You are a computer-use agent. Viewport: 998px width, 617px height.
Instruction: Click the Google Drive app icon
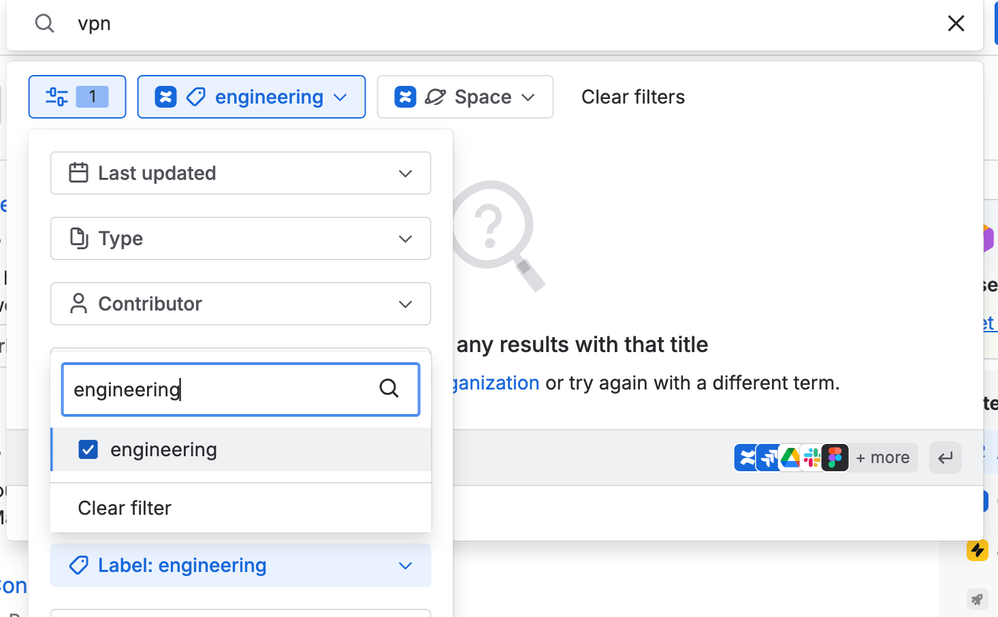[790, 458]
